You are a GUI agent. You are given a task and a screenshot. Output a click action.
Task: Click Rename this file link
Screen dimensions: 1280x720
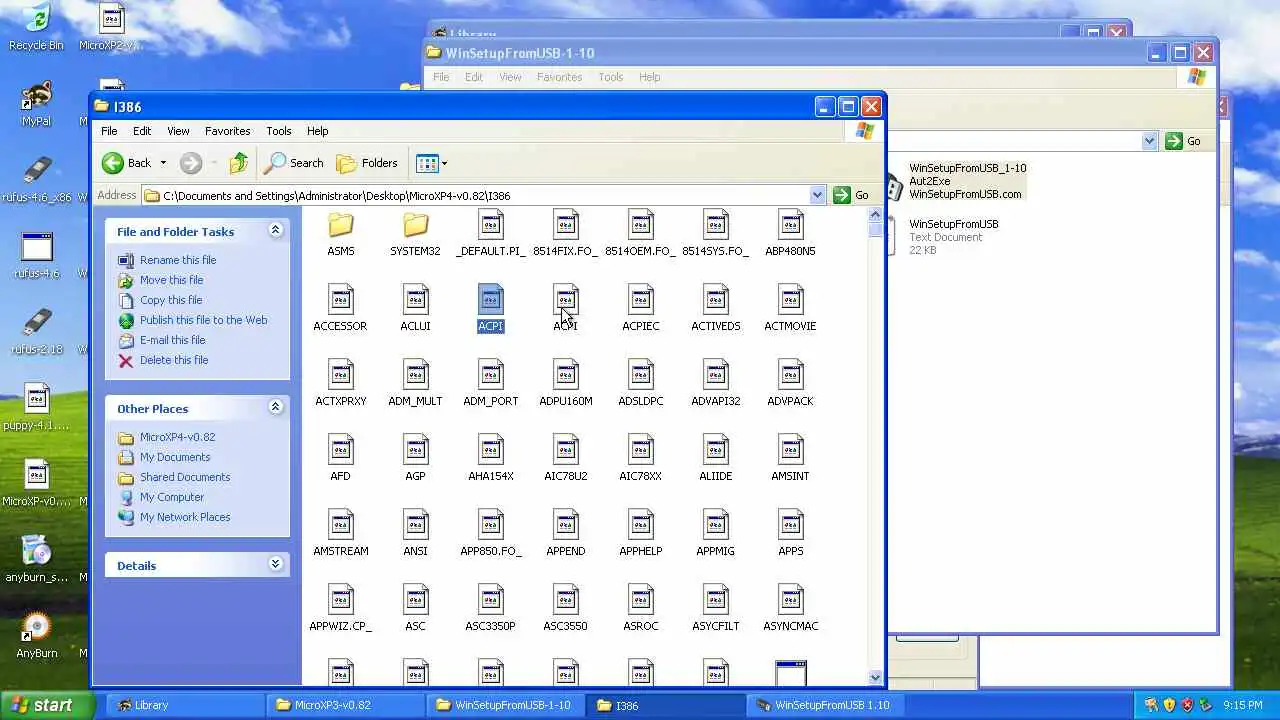[x=178, y=260]
